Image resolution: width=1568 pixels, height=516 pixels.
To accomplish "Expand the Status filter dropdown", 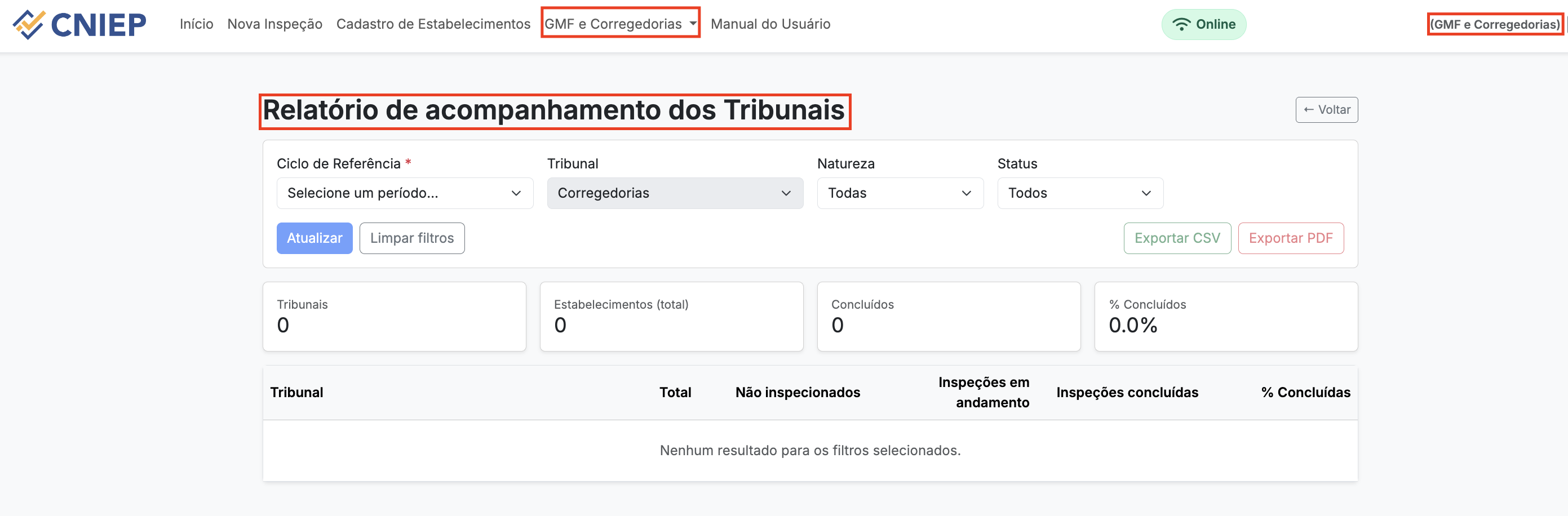I will tap(1079, 193).
